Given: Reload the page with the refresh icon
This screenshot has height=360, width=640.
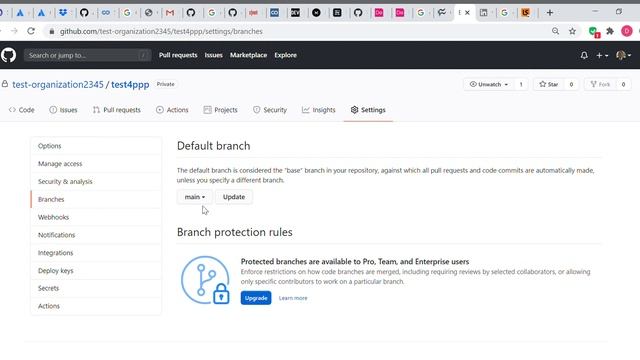Looking at the screenshot, I should pyautogui.click(x=31, y=31).
